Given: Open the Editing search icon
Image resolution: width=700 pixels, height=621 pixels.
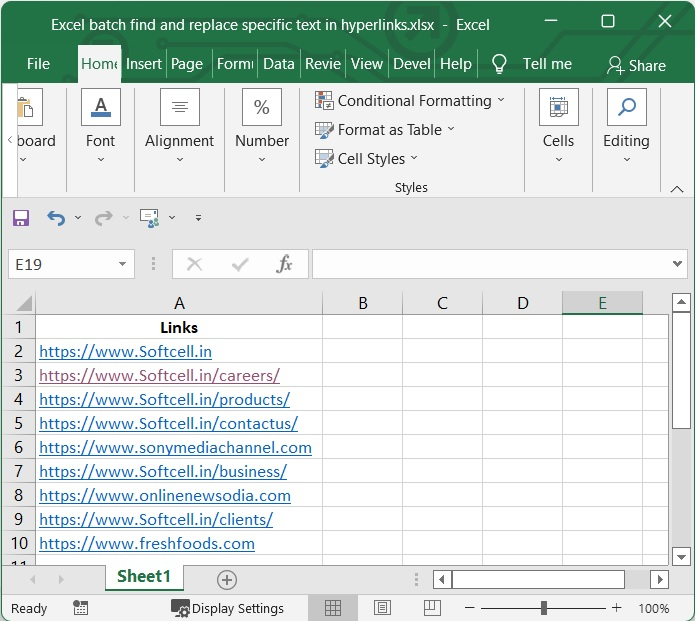Looking at the screenshot, I should pos(626,108).
